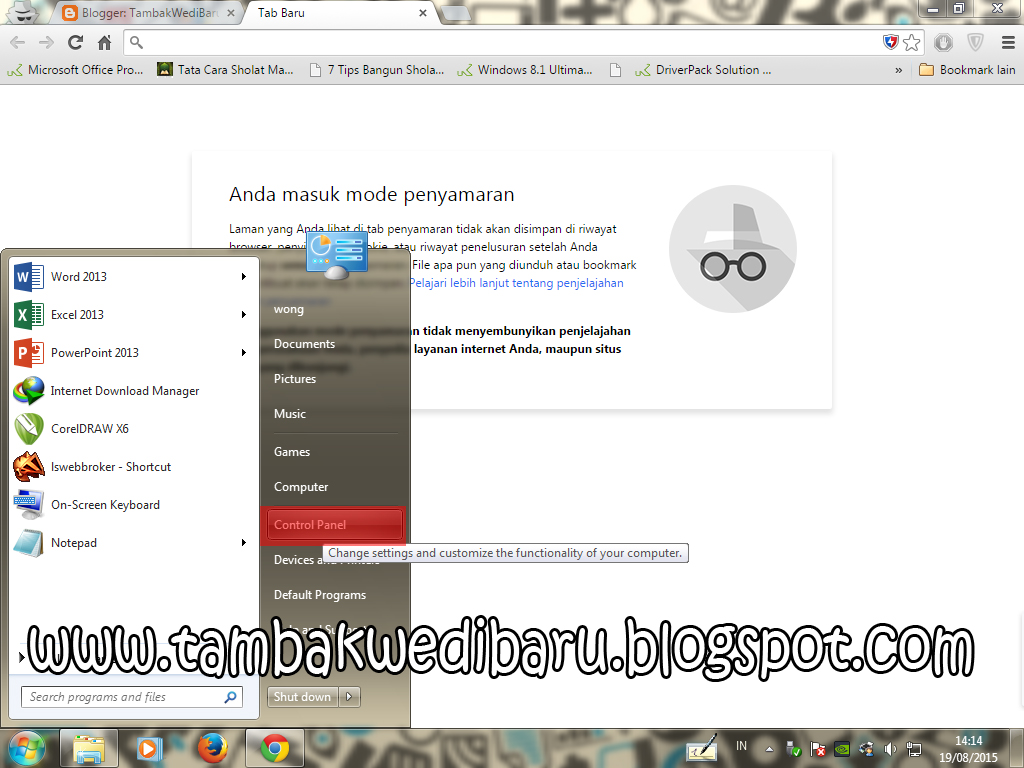The image size is (1024, 768).
Task: Click the network connection tray icon
Action: point(914,749)
